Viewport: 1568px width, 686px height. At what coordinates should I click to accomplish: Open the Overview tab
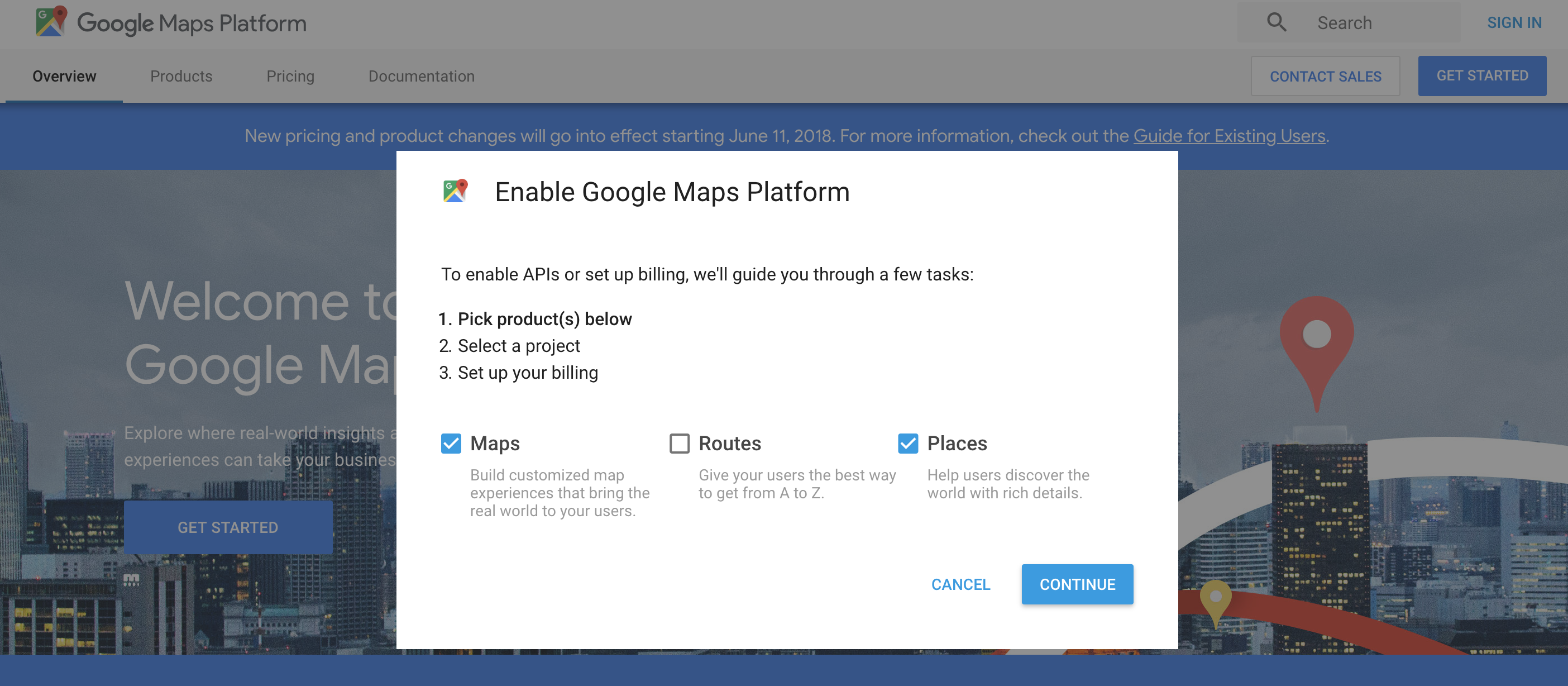(x=64, y=76)
